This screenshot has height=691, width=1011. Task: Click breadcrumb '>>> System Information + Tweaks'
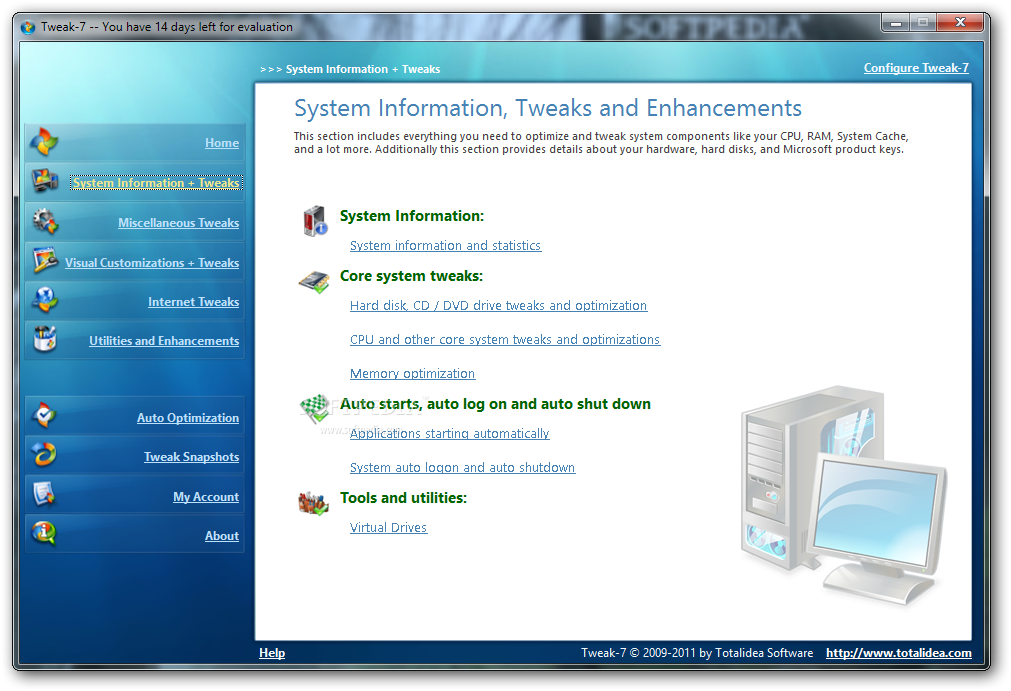pyautogui.click(x=350, y=69)
